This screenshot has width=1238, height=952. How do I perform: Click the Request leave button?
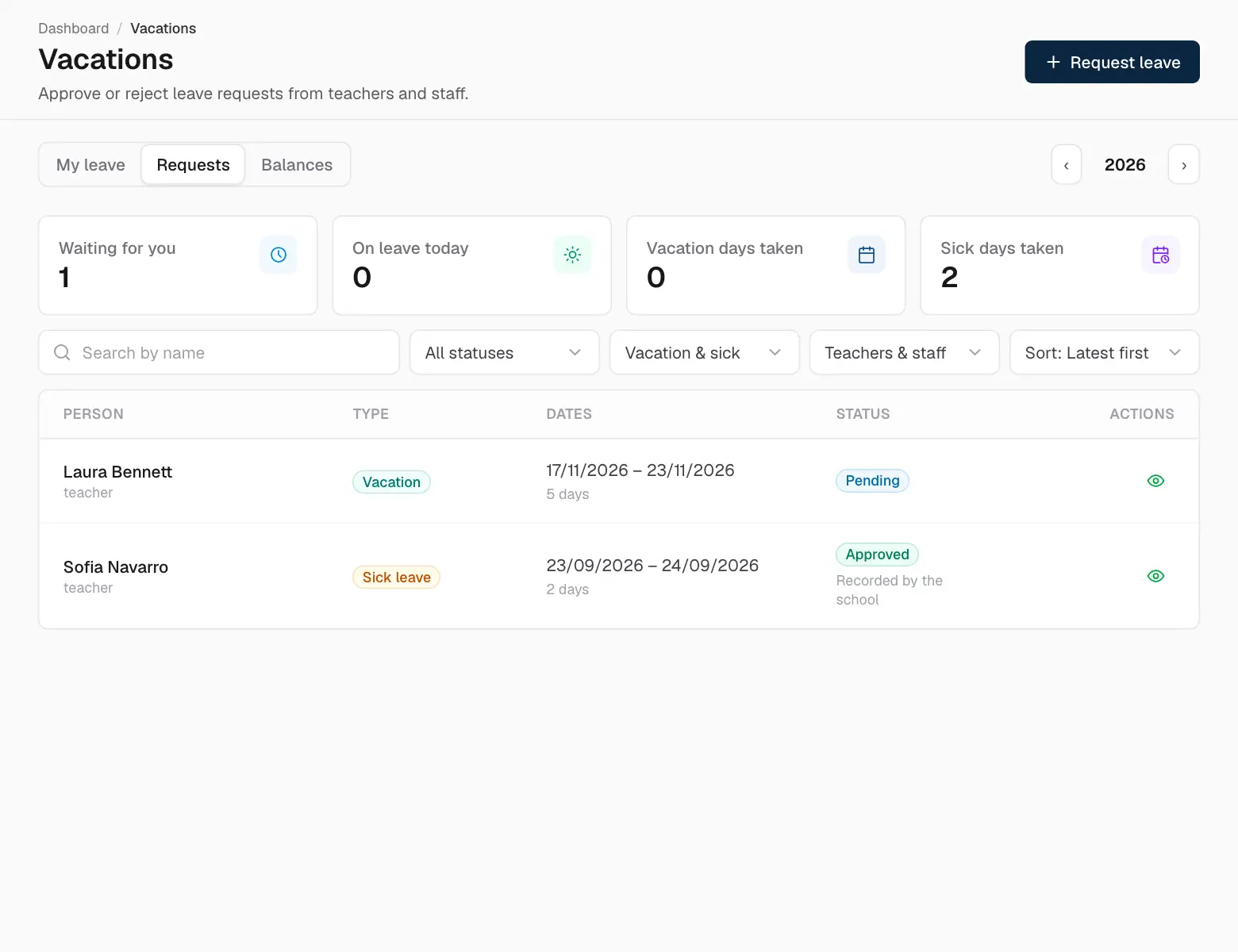tap(1112, 62)
